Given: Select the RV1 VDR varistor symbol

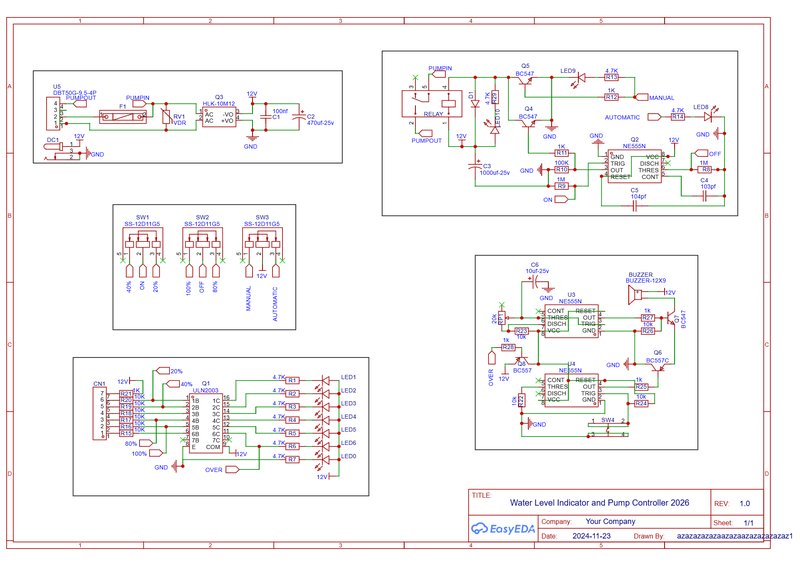Looking at the screenshot, I should [x=166, y=117].
